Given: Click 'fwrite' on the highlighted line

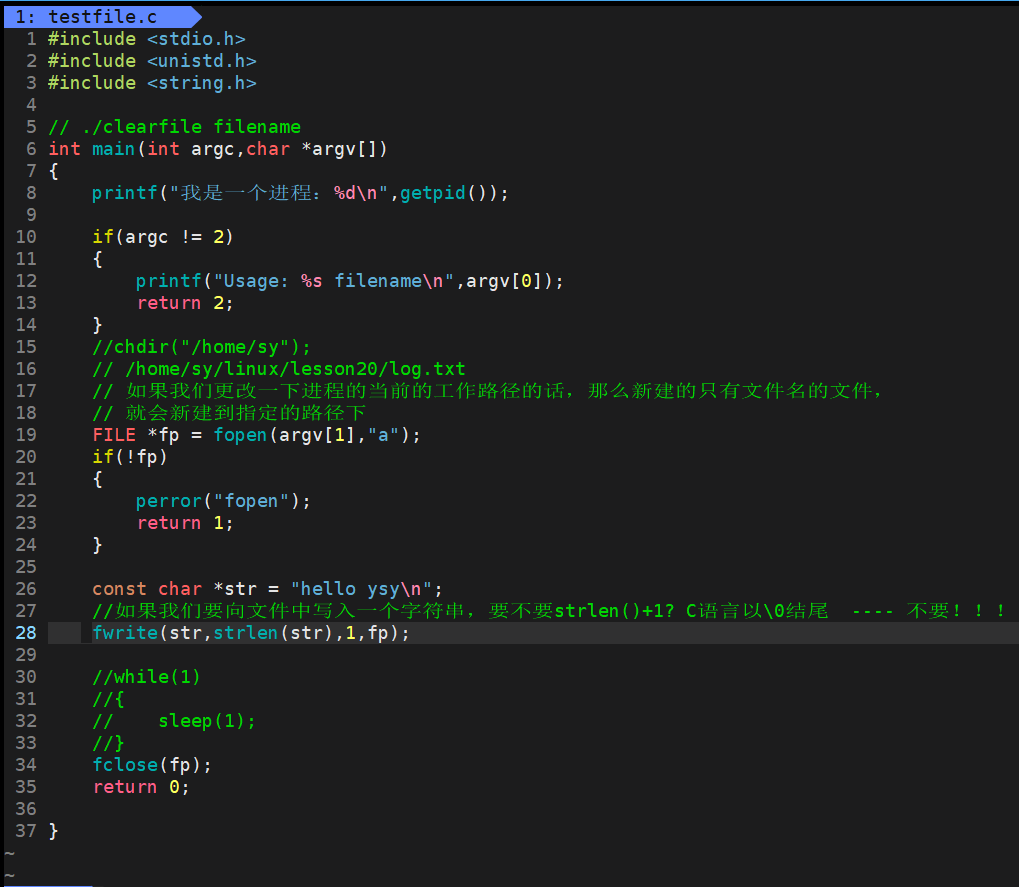Looking at the screenshot, I should [x=125, y=633].
